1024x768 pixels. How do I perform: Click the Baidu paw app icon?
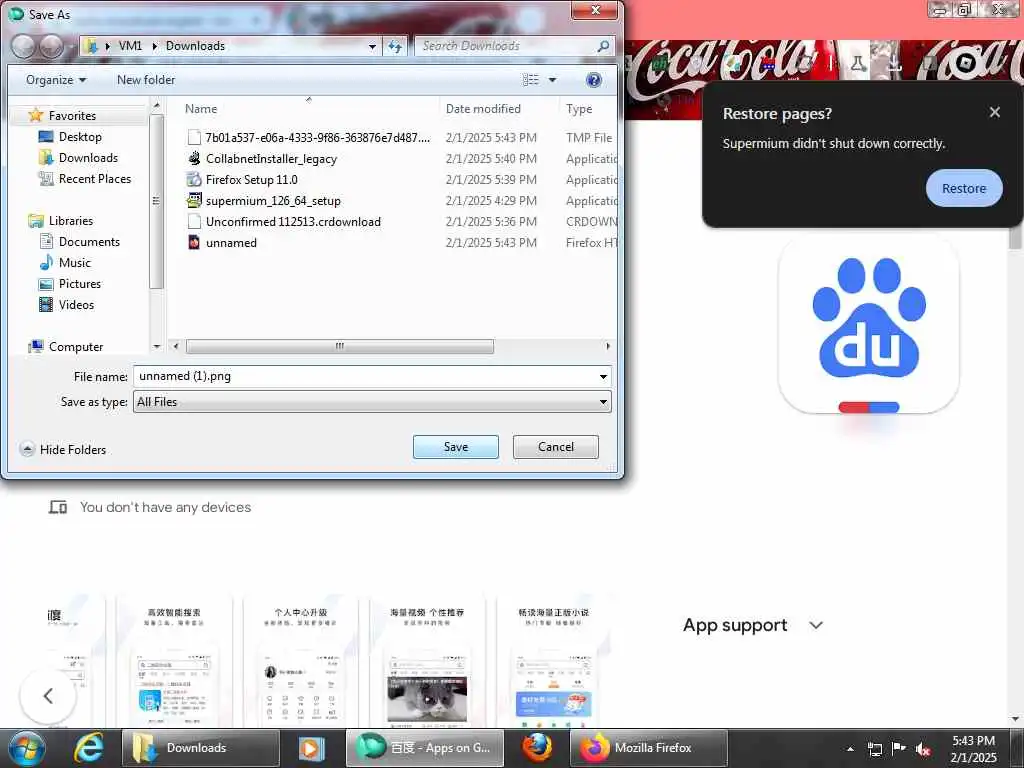coord(869,325)
